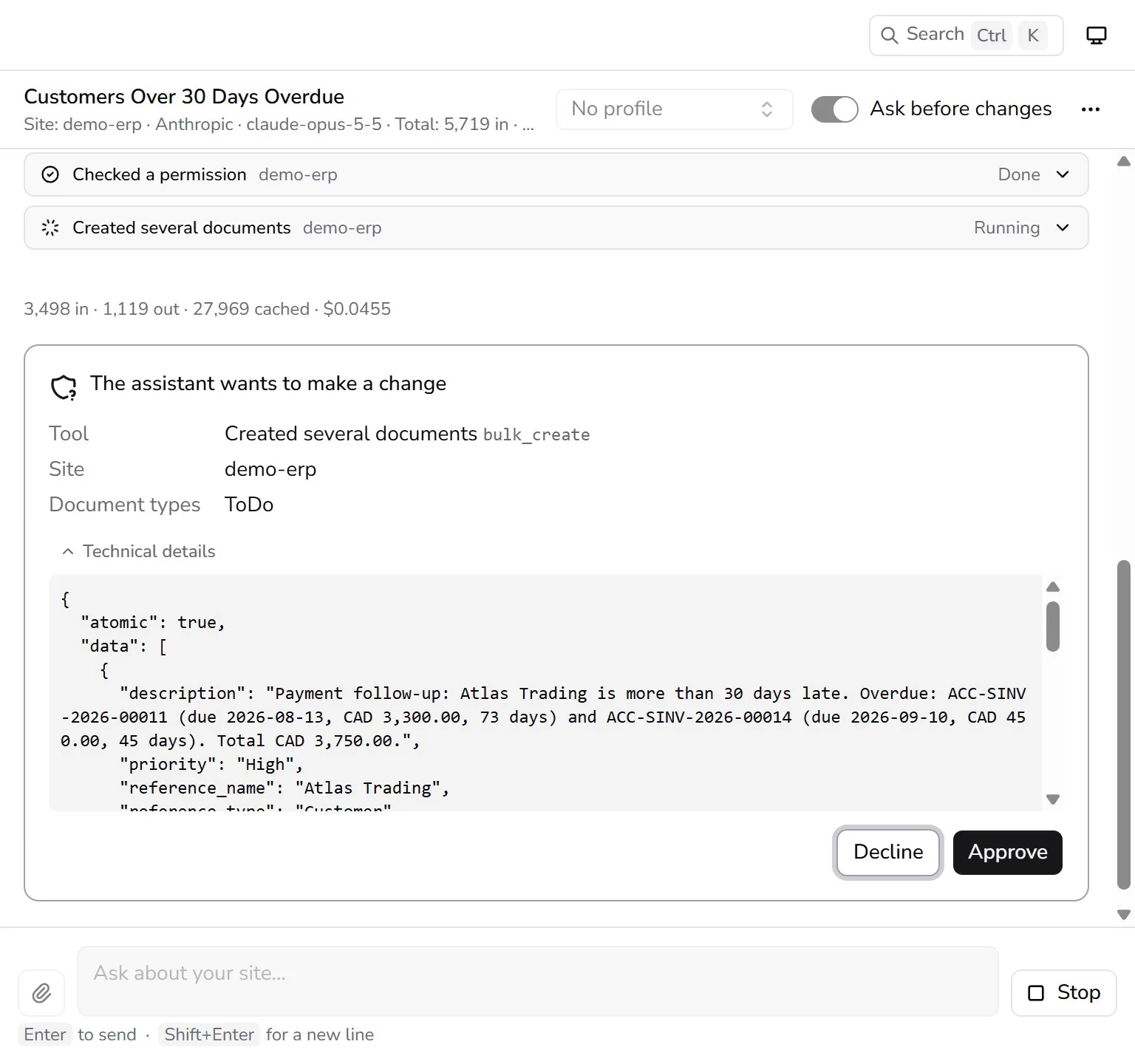Click the paperclip attach file icon

pos(41,992)
